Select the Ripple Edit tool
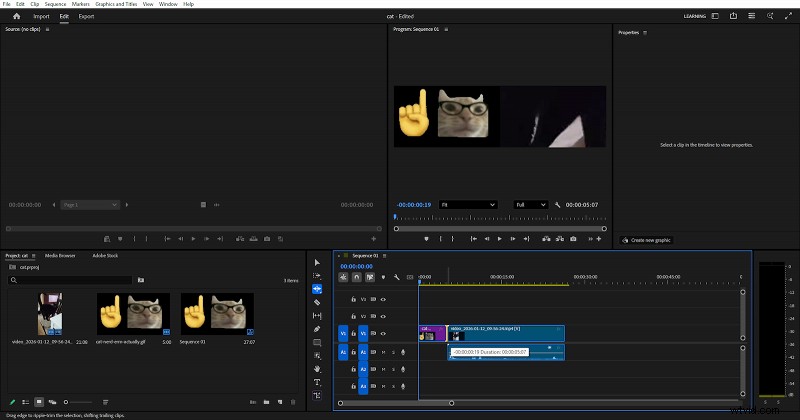 [x=317, y=289]
